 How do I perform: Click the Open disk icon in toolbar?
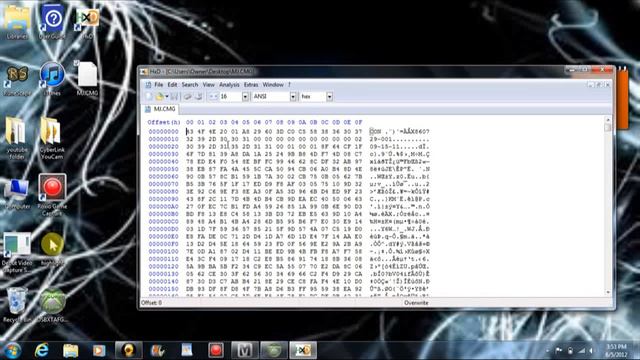(199, 96)
